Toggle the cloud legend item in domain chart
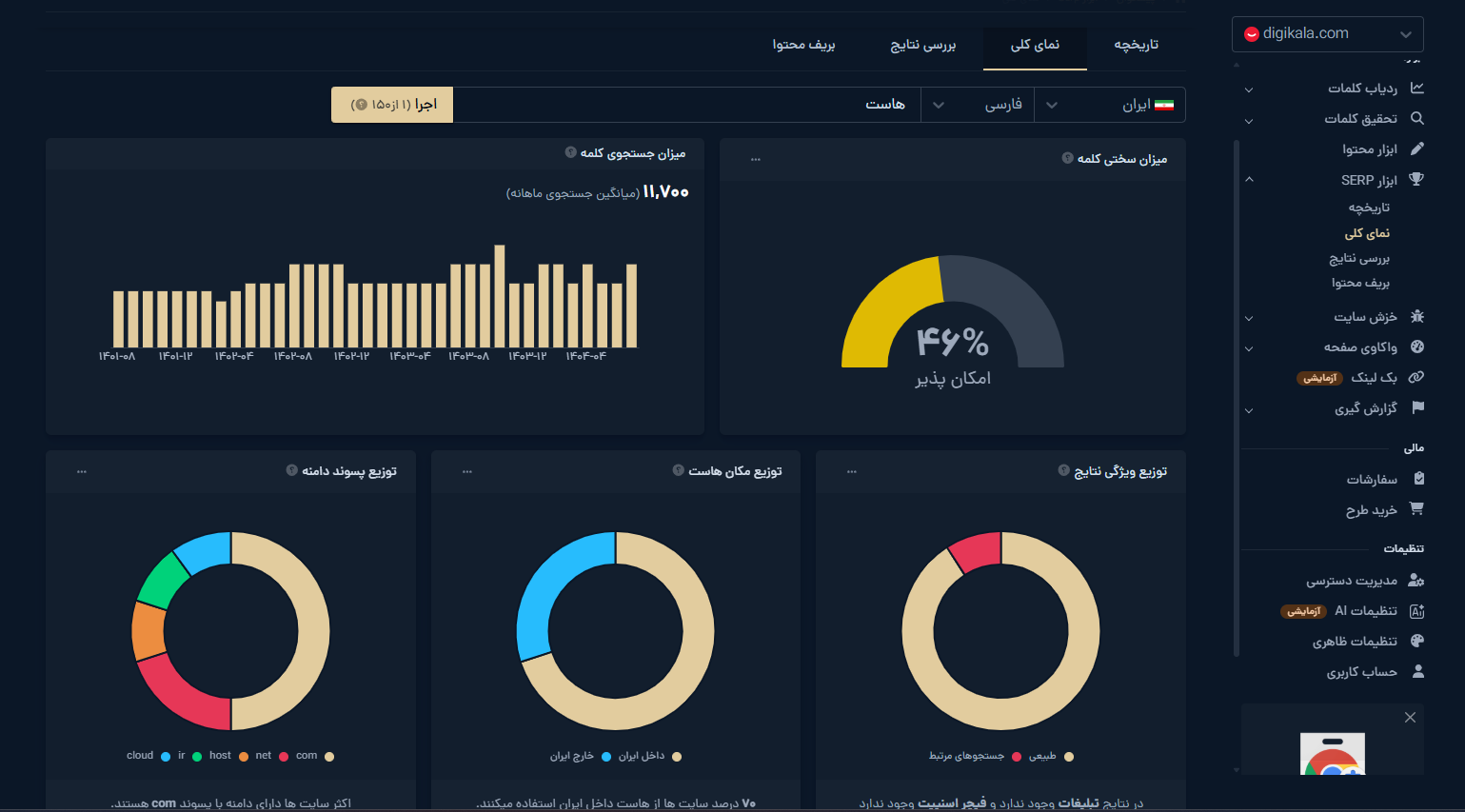This screenshot has width=1465, height=812. tap(148, 756)
